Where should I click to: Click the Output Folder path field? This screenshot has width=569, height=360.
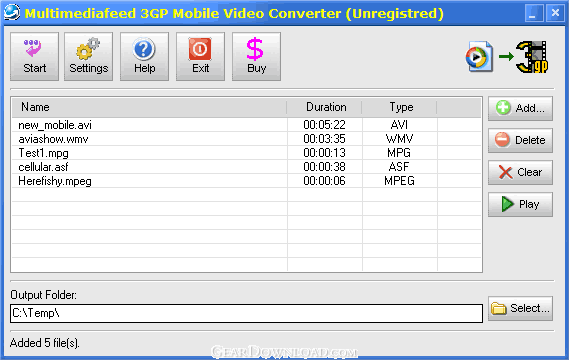246,313
